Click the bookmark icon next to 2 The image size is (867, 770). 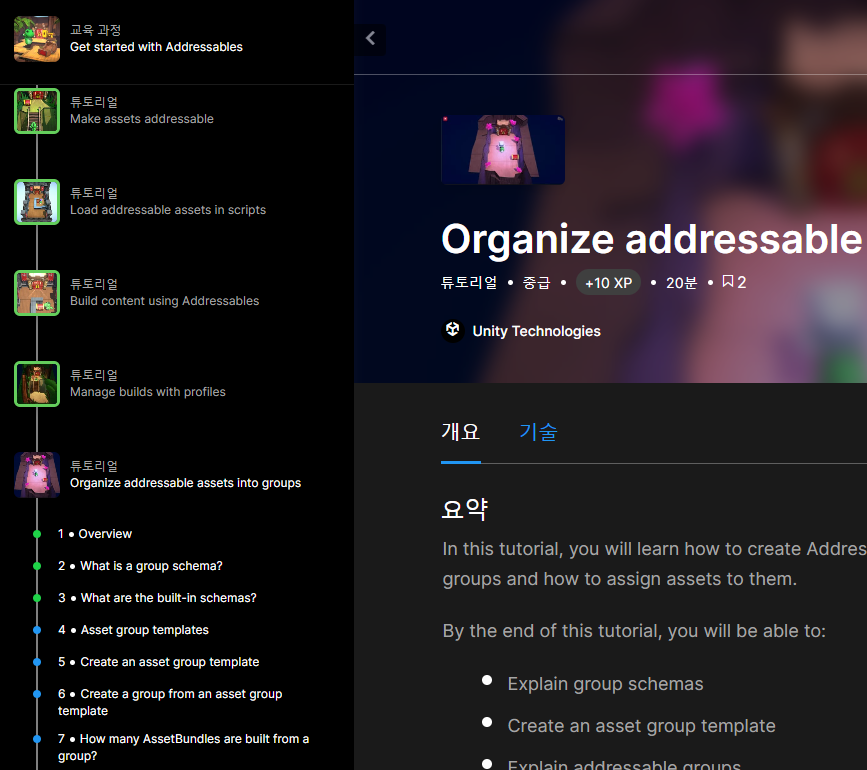[x=728, y=282]
